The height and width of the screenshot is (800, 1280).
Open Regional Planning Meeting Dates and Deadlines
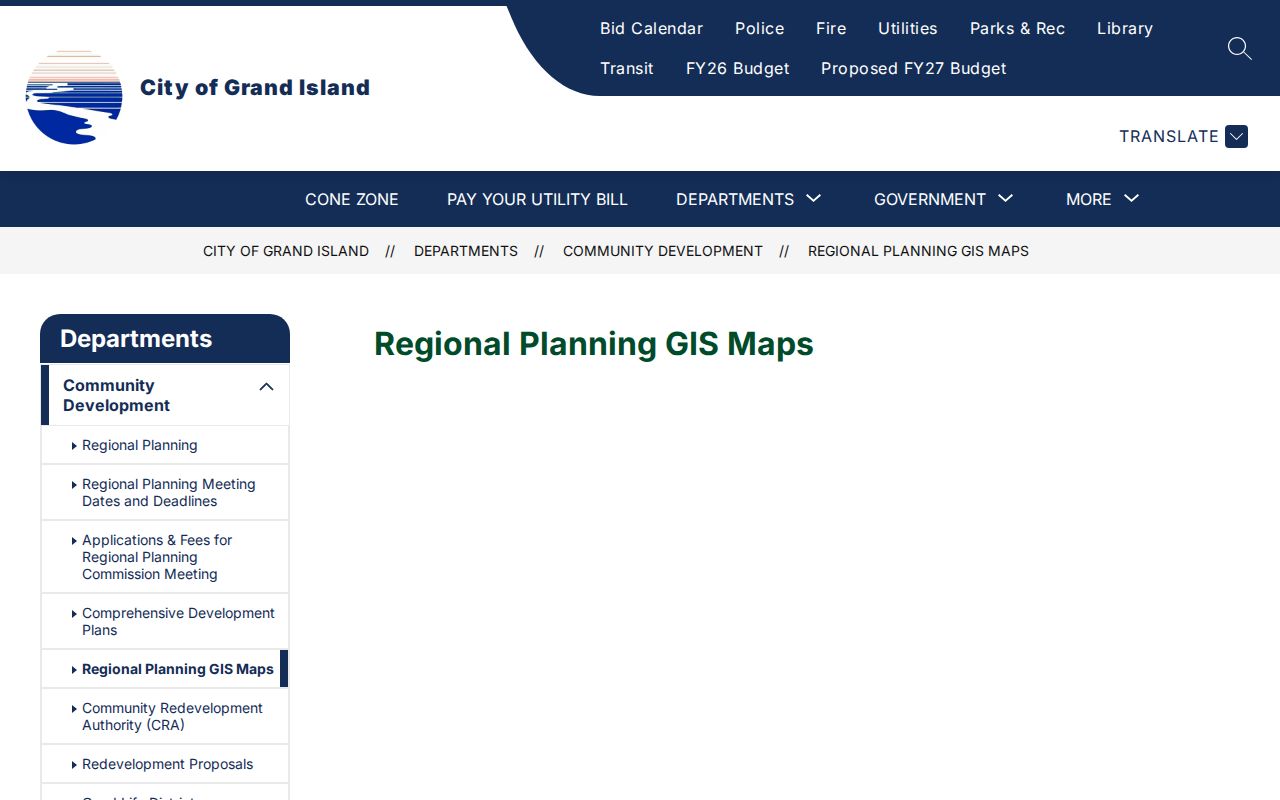pos(169,492)
